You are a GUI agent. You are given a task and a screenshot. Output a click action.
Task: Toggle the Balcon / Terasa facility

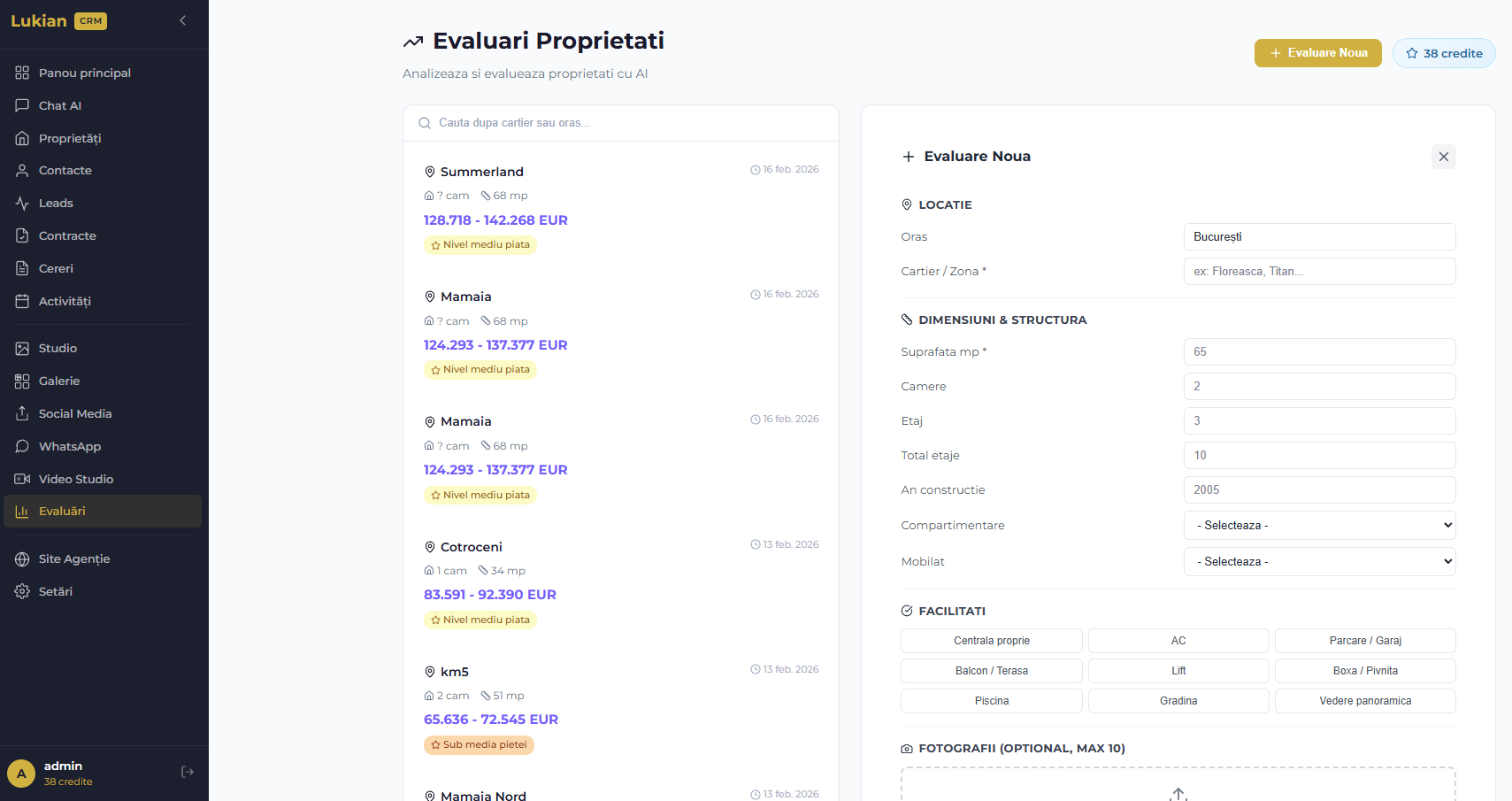click(991, 671)
